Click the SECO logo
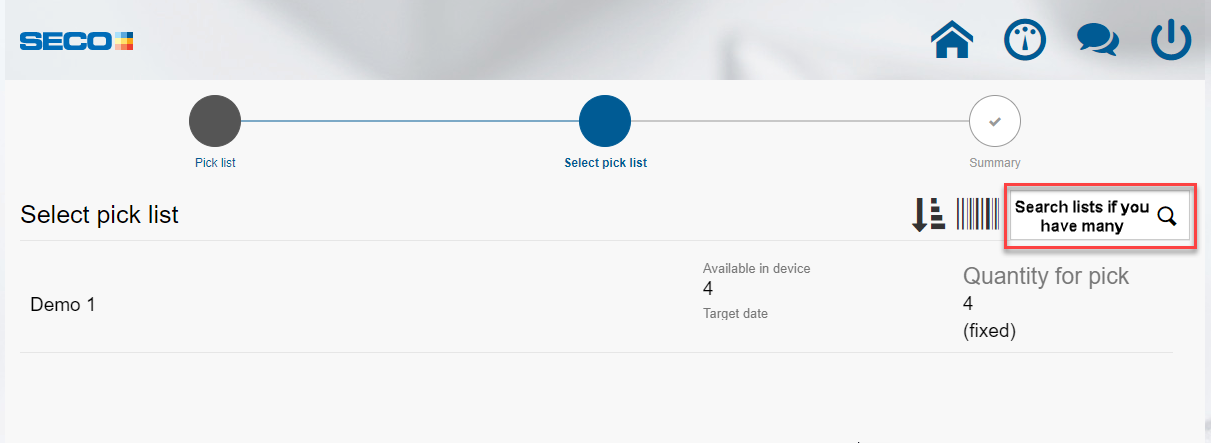The width and height of the screenshot is (1211, 443). (76, 41)
